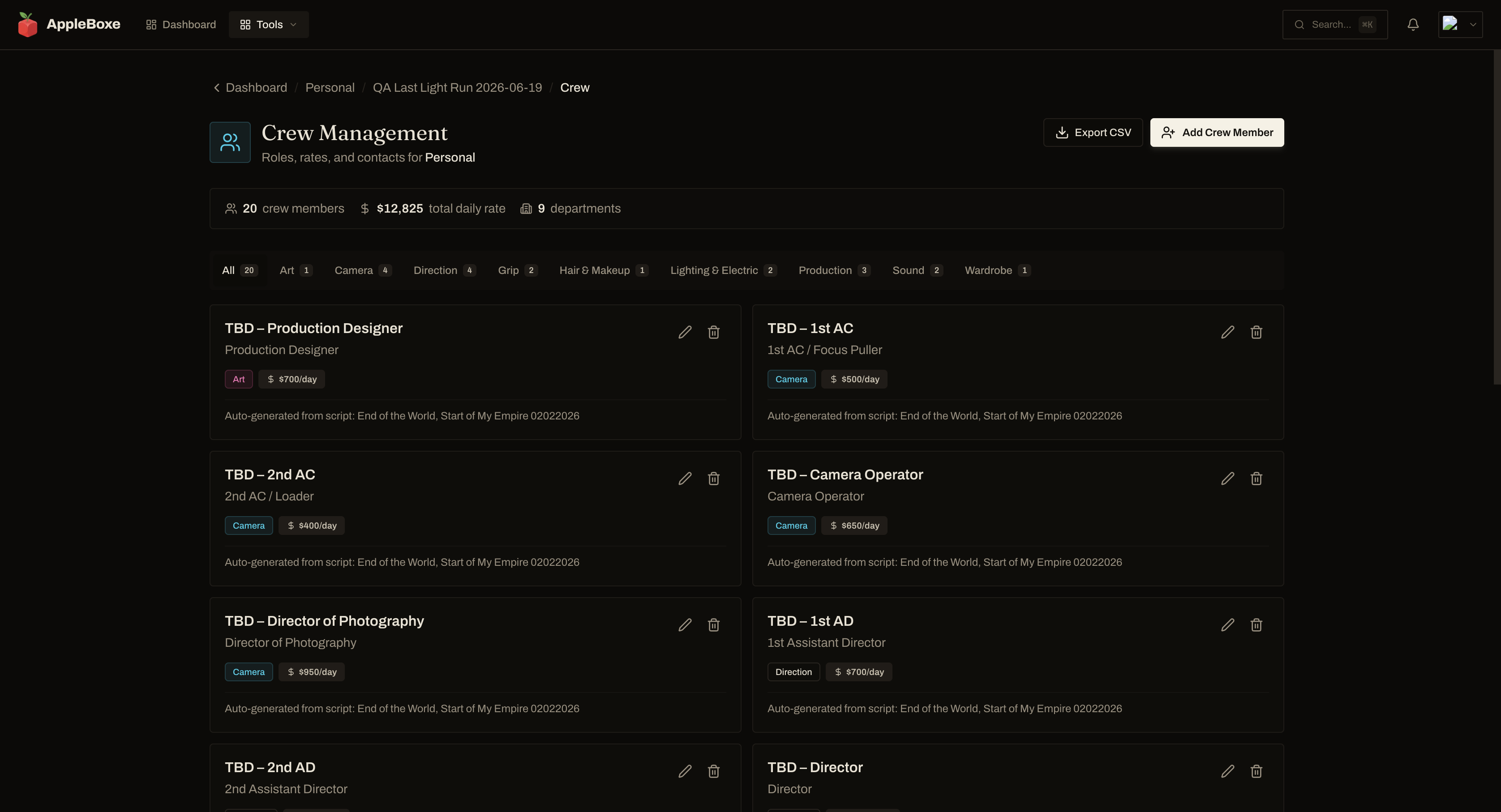Filter crew by the Camera tab
This screenshot has height=812, width=1501.
[x=363, y=270]
